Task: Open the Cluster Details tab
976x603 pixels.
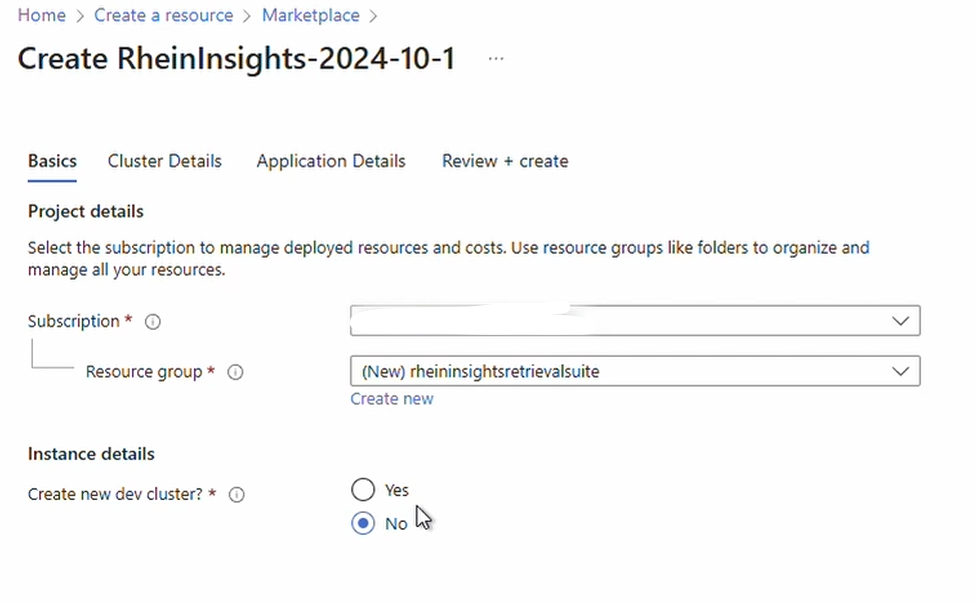Action: point(164,161)
